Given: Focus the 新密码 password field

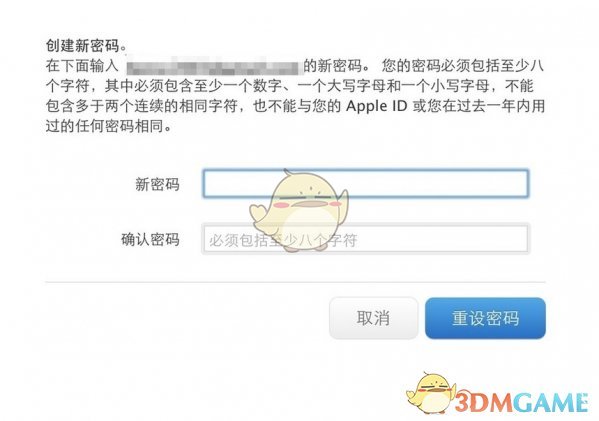Looking at the screenshot, I should point(366,183).
